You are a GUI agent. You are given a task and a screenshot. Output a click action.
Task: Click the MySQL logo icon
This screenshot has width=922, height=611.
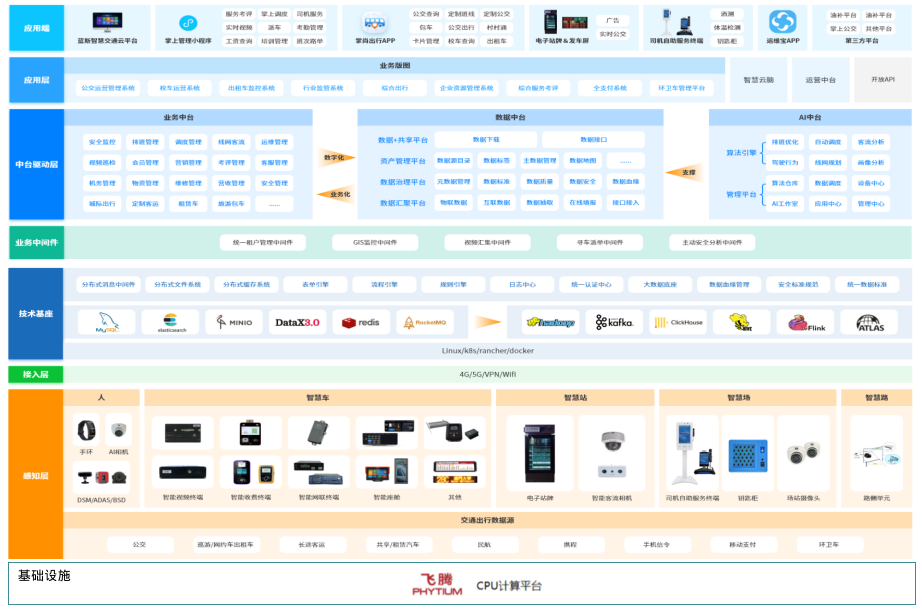coord(106,322)
